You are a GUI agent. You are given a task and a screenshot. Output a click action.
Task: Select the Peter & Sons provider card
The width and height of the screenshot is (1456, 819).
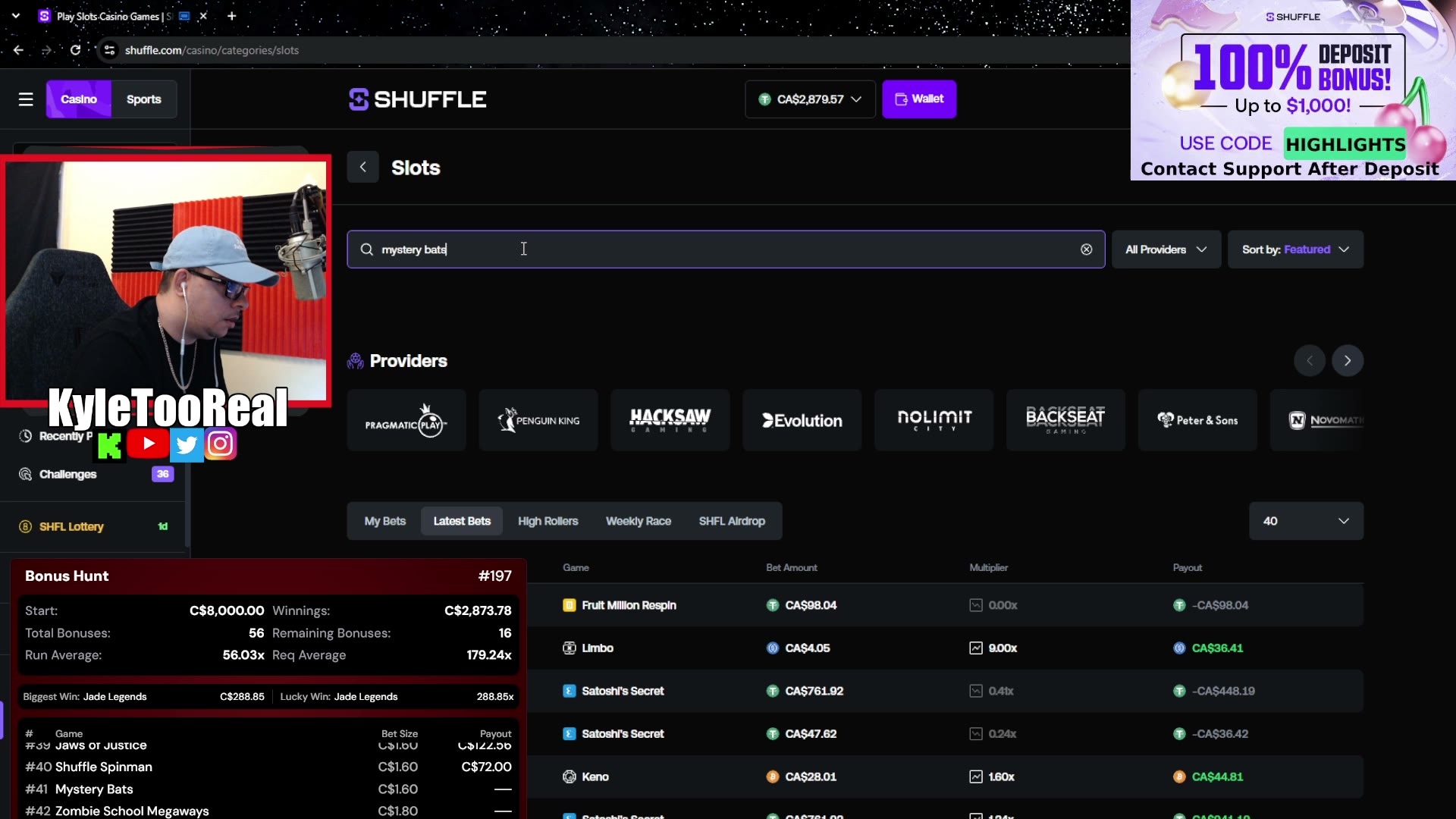point(1198,420)
